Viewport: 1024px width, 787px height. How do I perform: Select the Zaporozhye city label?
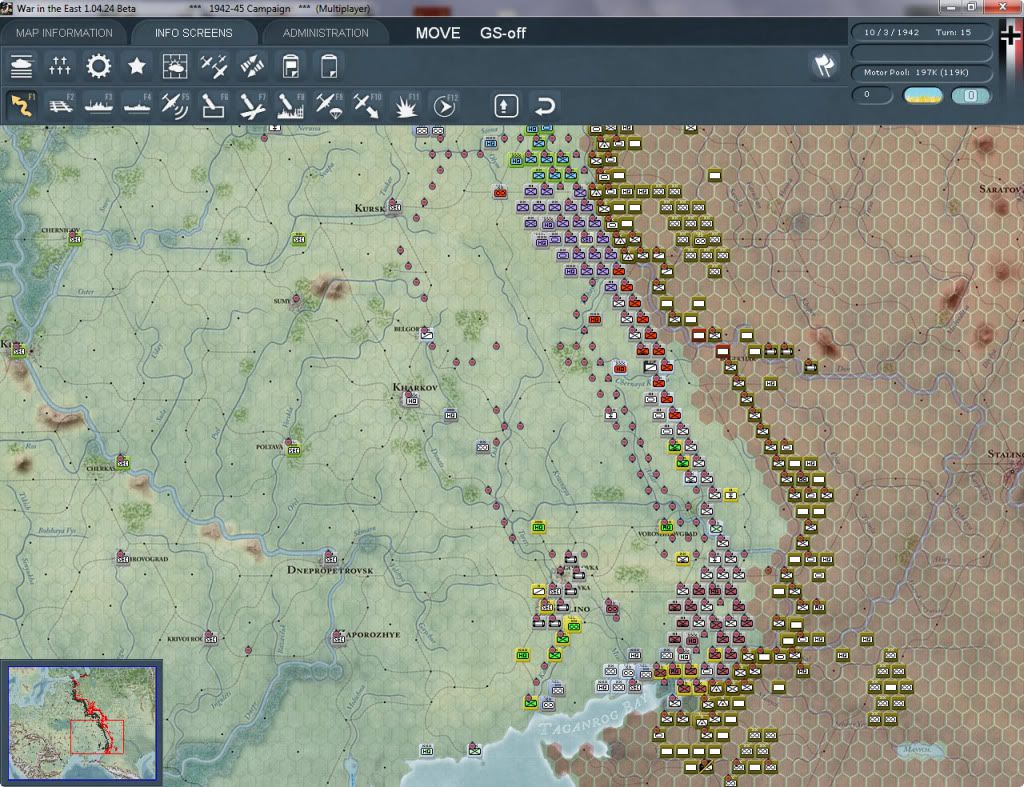point(372,634)
